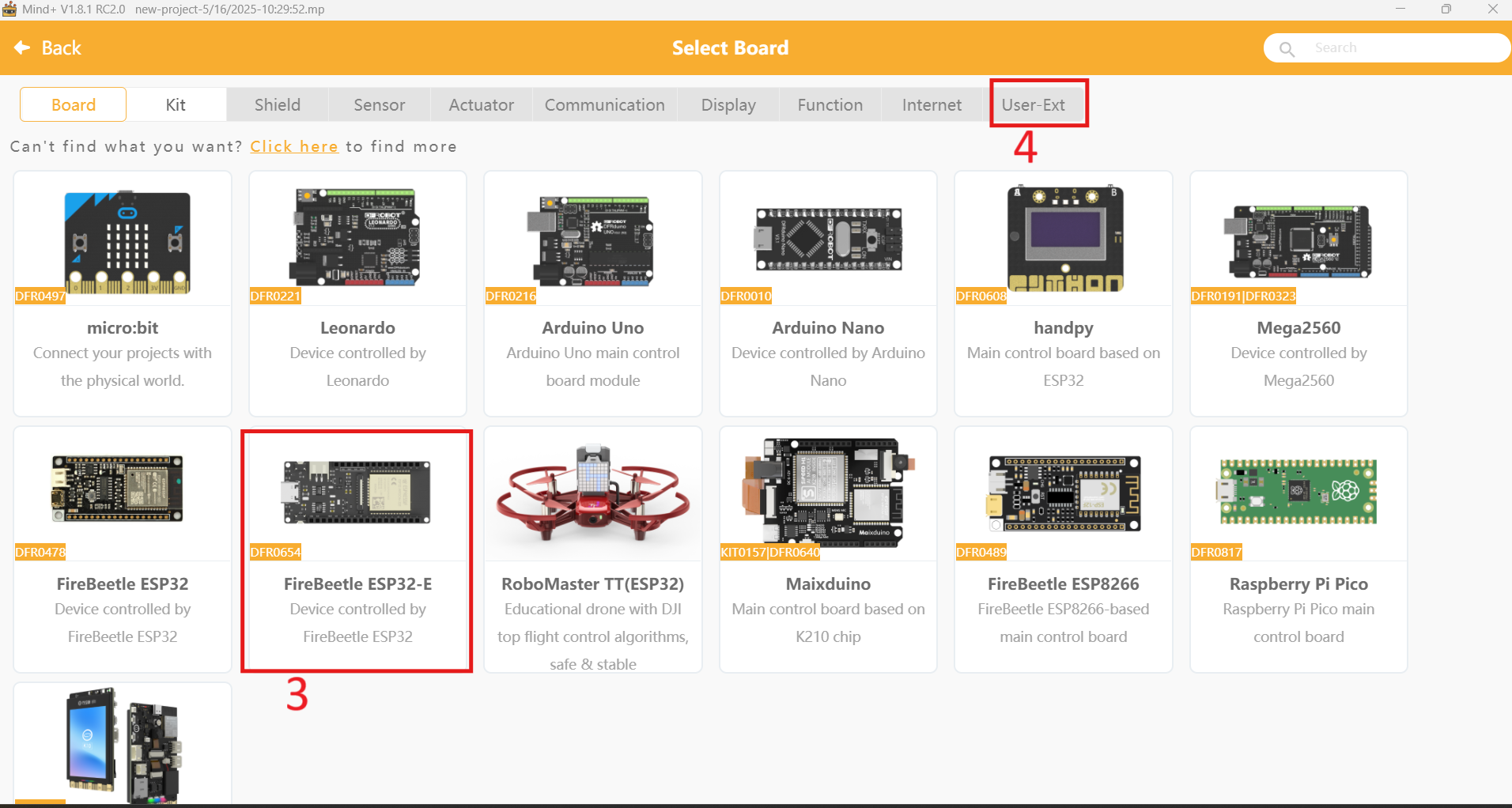Choose the Mega2560 board image
The width and height of the screenshot is (1512, 808).
point(1297,241)
